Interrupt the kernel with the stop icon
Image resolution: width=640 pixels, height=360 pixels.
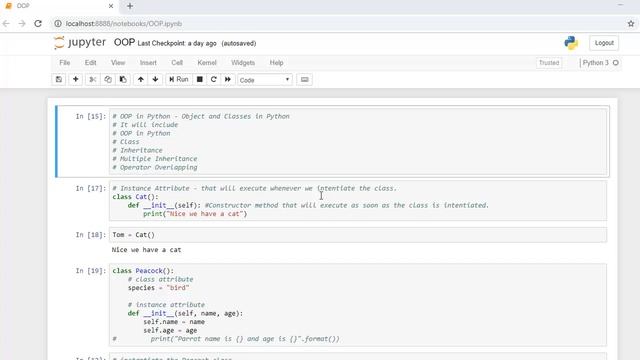(x=200, y=80)
